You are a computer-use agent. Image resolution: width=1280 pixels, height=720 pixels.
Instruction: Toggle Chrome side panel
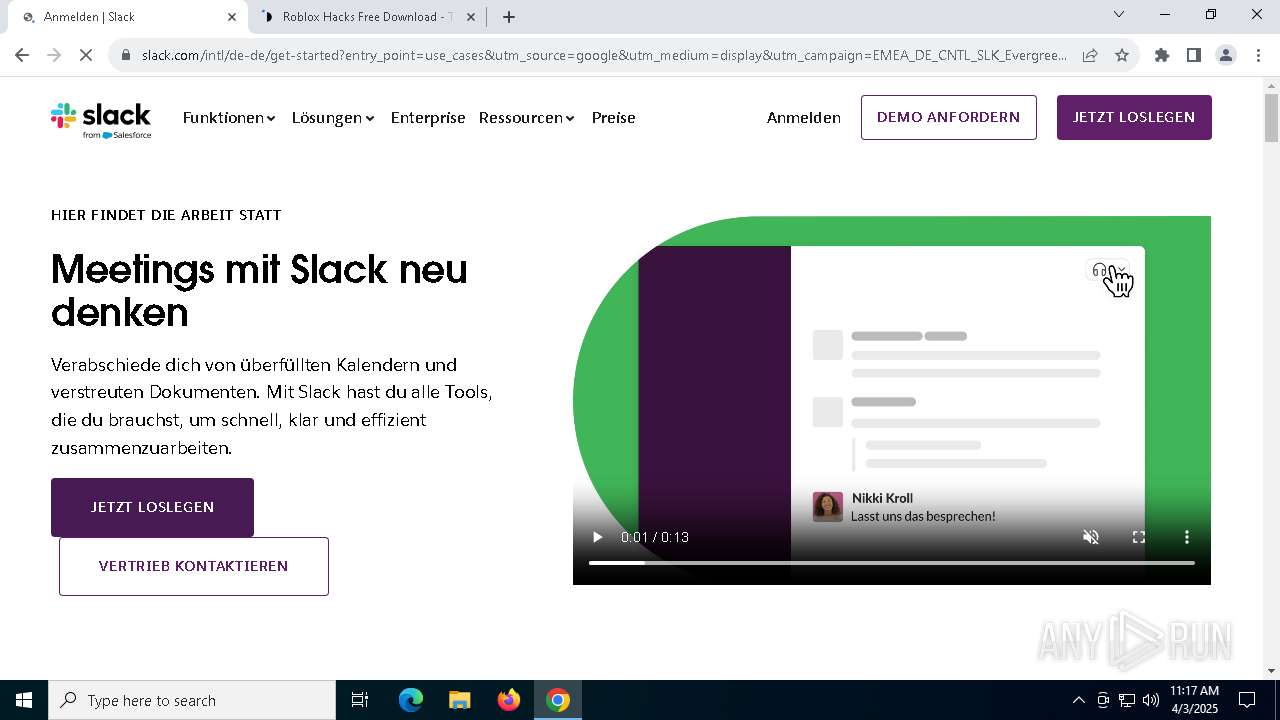pyautogui.click(x=1194, y=55)
